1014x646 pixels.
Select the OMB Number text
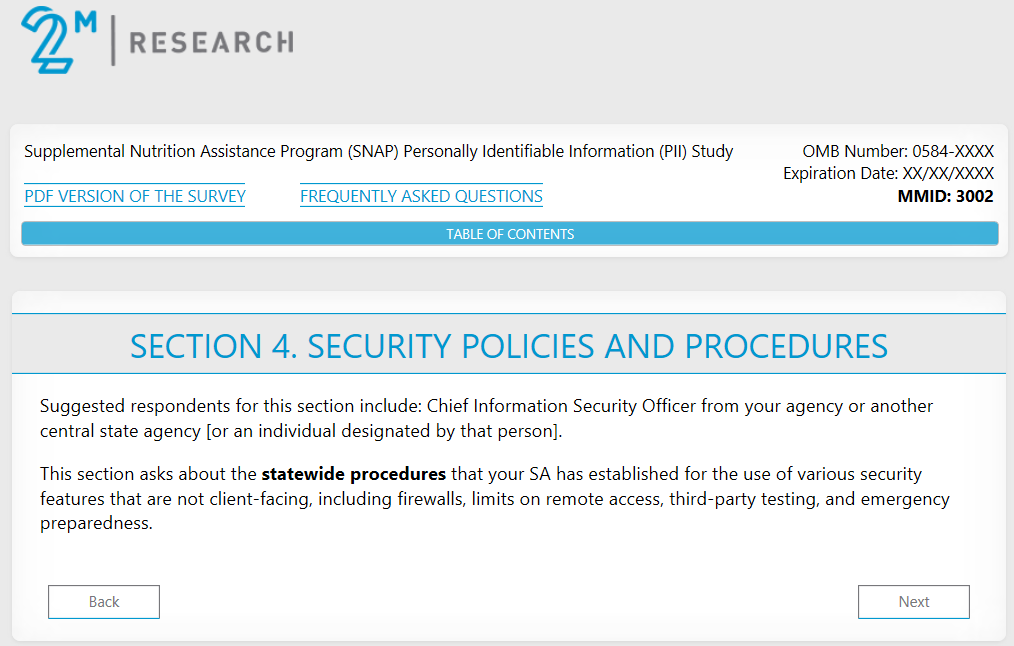click(898, 152)
